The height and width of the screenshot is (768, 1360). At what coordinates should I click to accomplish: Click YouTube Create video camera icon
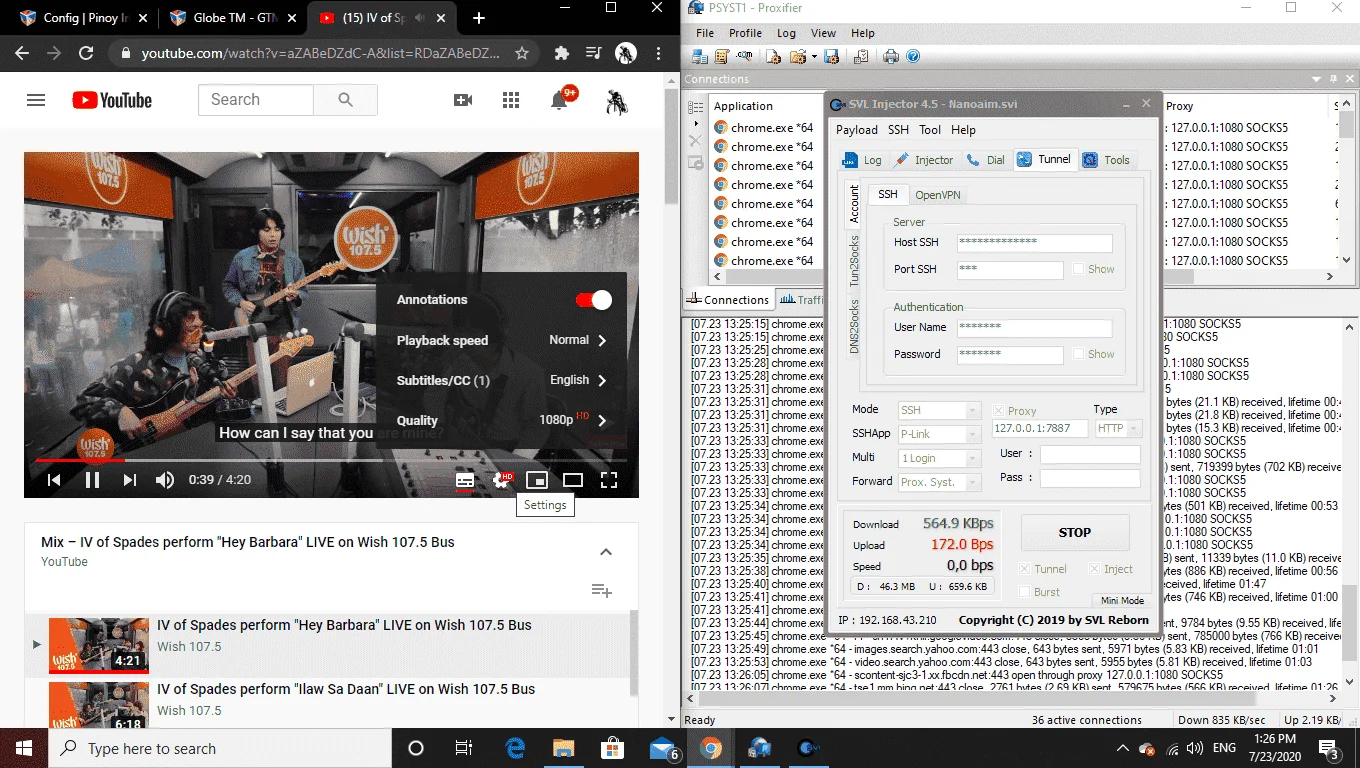tap(463, 100)
